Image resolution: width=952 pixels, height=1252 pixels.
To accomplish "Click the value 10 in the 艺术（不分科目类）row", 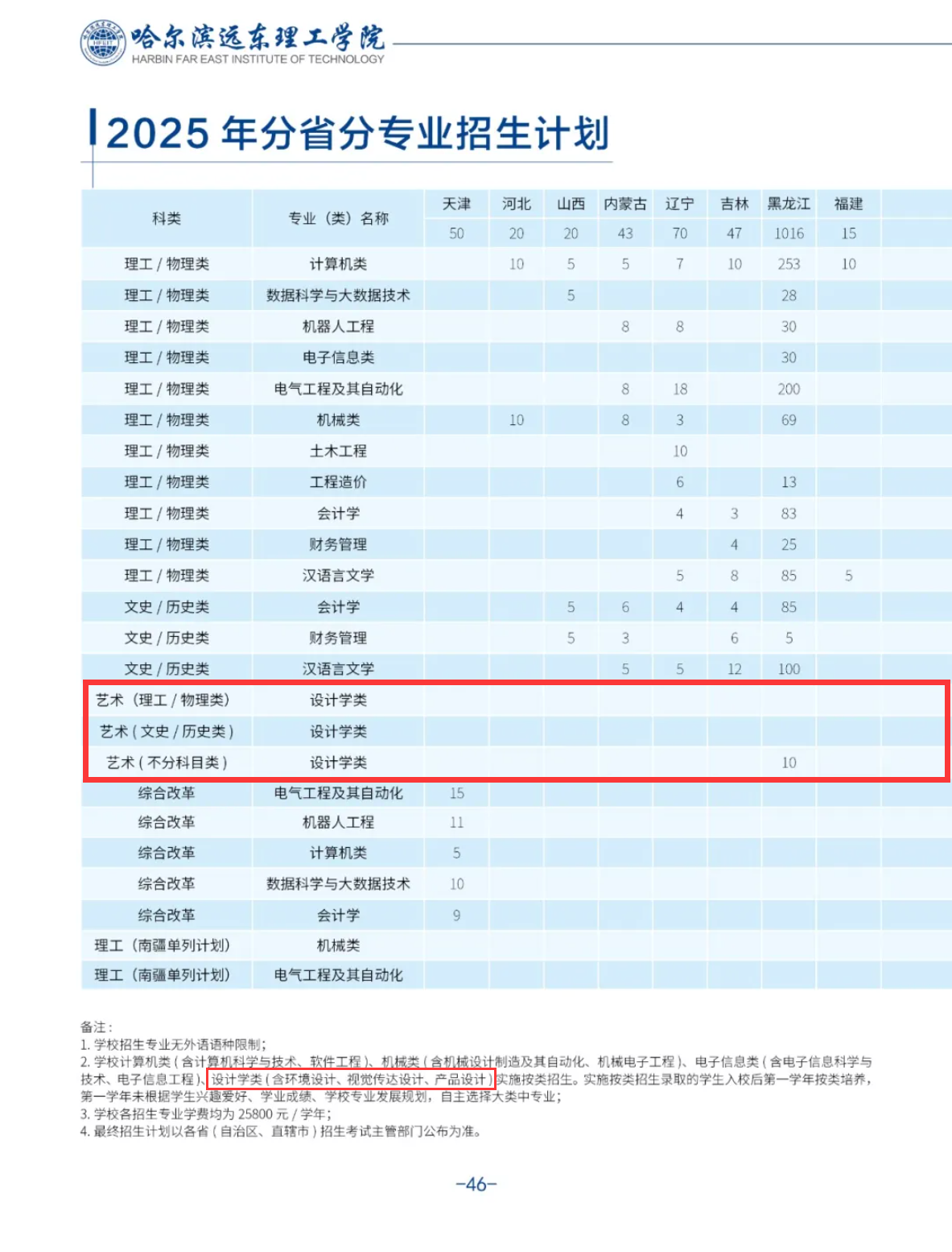I will point(789,762).
